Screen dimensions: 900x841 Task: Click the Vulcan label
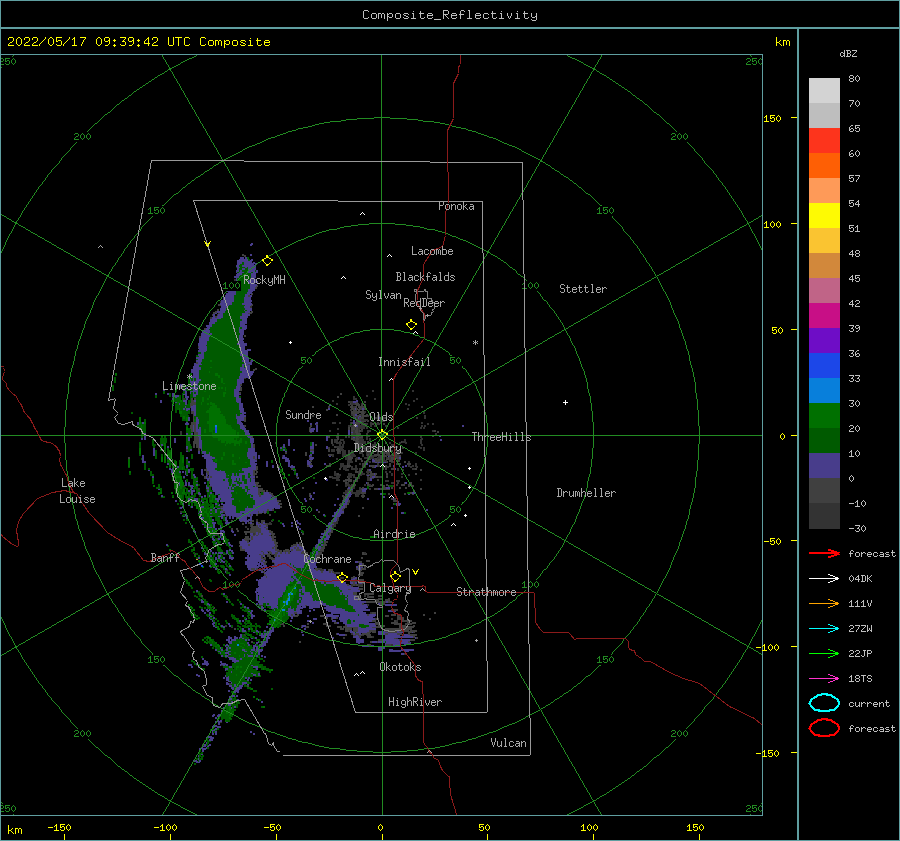click(x=509, y=743)
